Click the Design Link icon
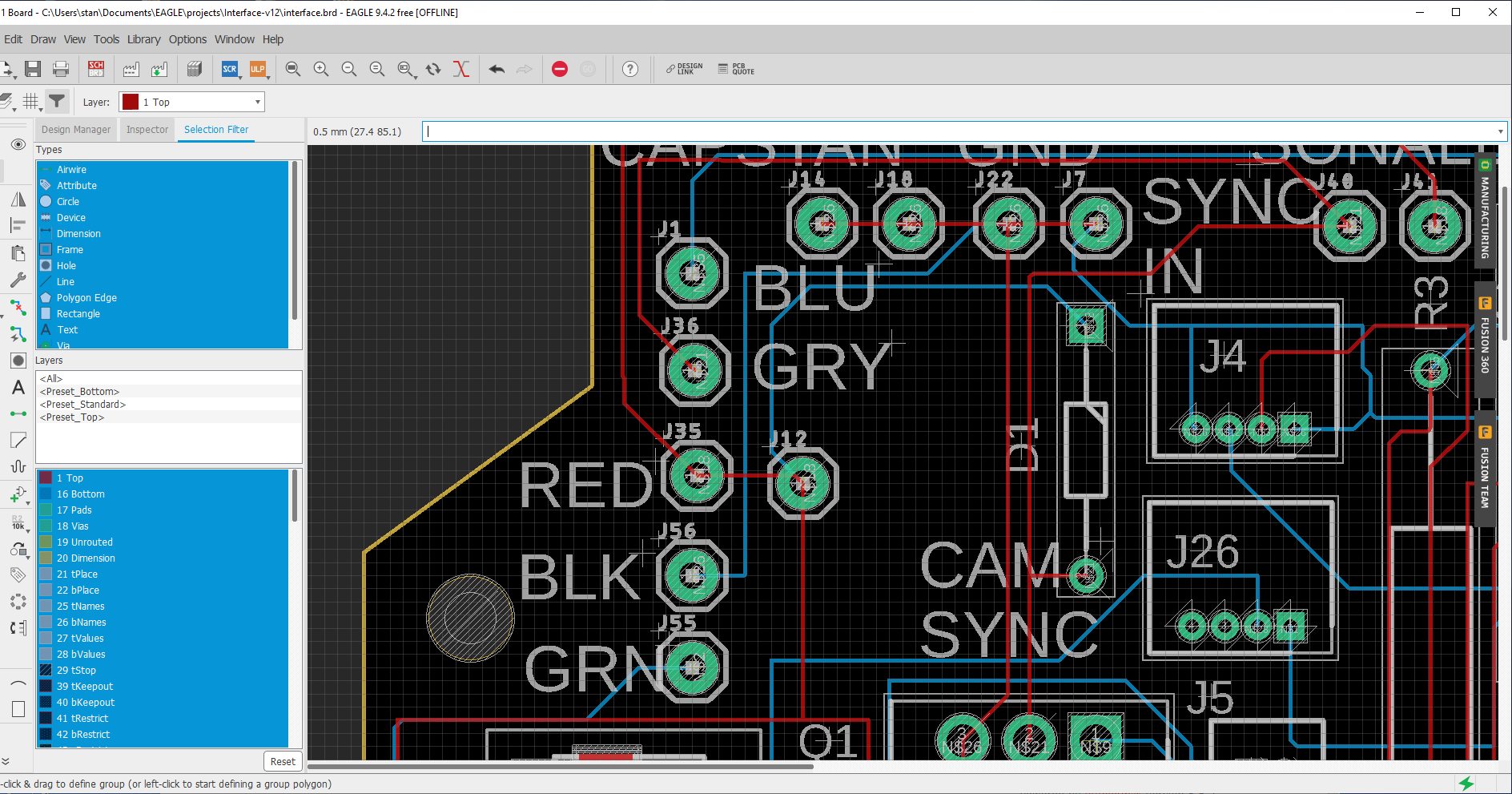The image size is (1512, 794). (x=684, y=69)
